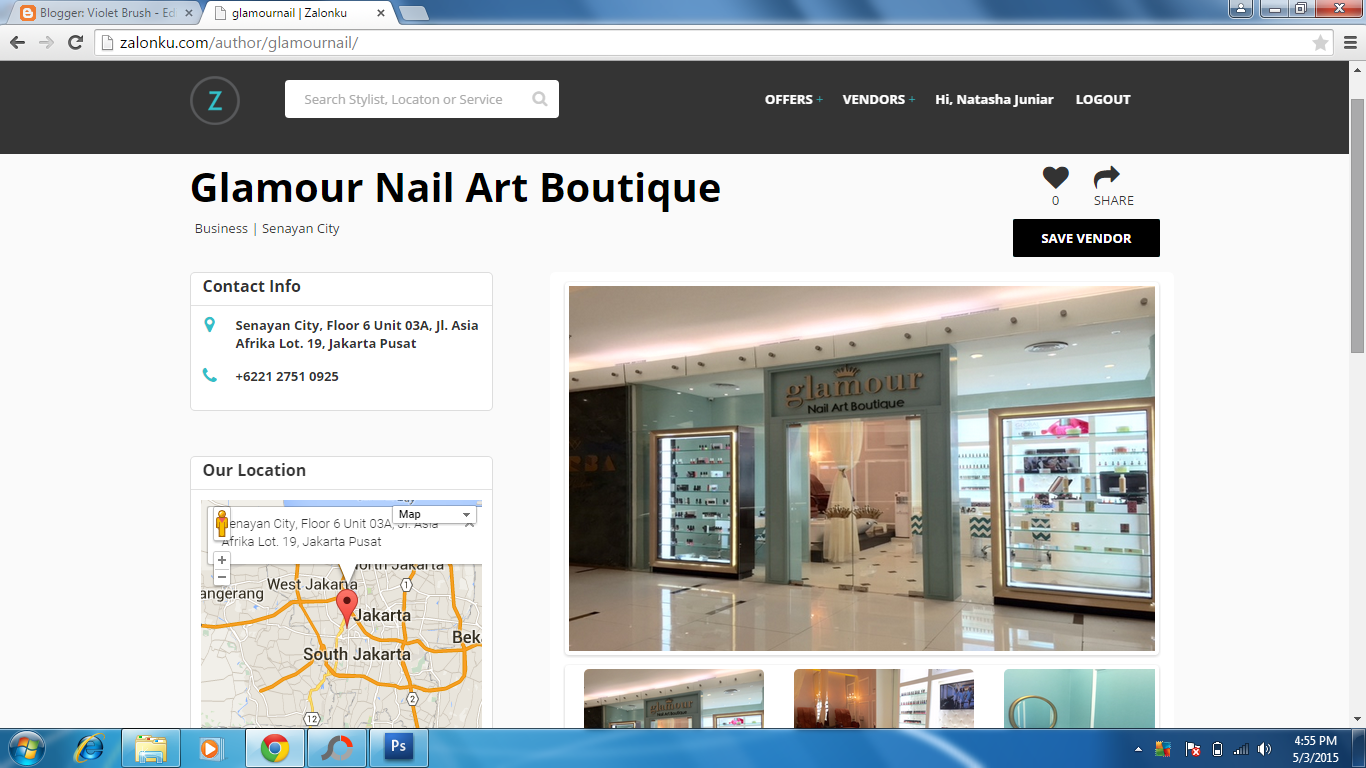Show hidden tray icons
1366x768 pixels.
1138,749
